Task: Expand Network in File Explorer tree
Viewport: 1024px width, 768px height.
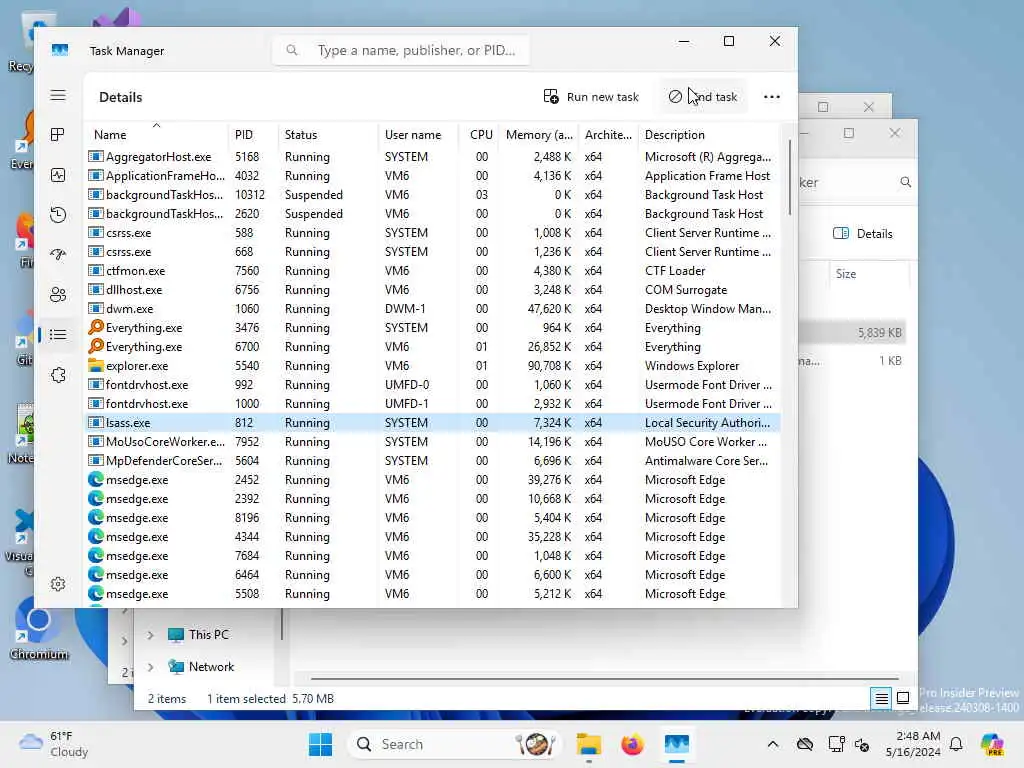Action: (150, 667)
